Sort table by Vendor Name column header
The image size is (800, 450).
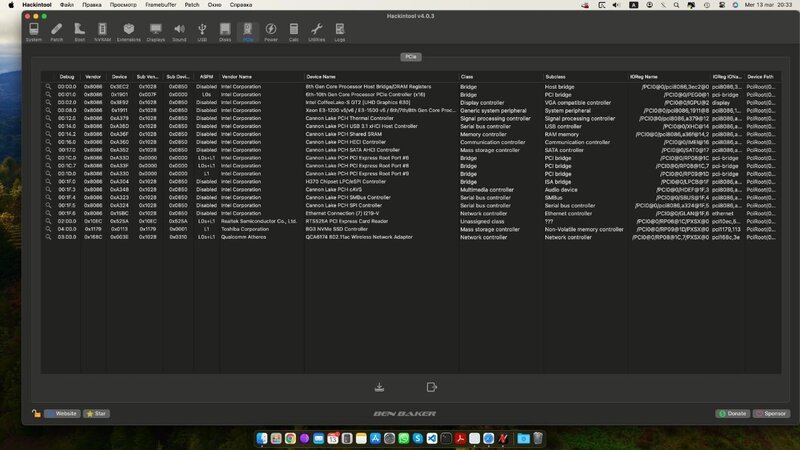(237, 76)
